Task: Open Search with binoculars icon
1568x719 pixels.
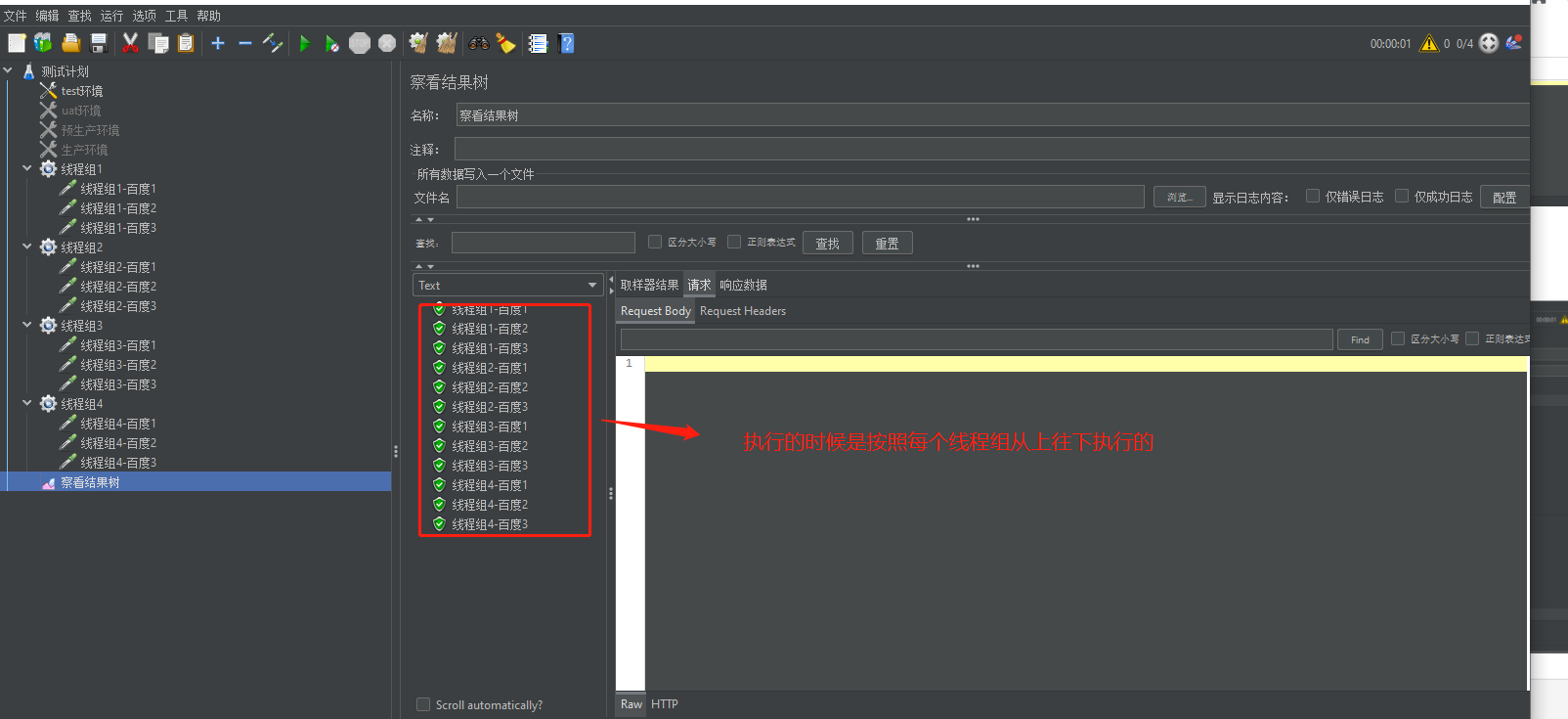Action: (x=478, y=43)
